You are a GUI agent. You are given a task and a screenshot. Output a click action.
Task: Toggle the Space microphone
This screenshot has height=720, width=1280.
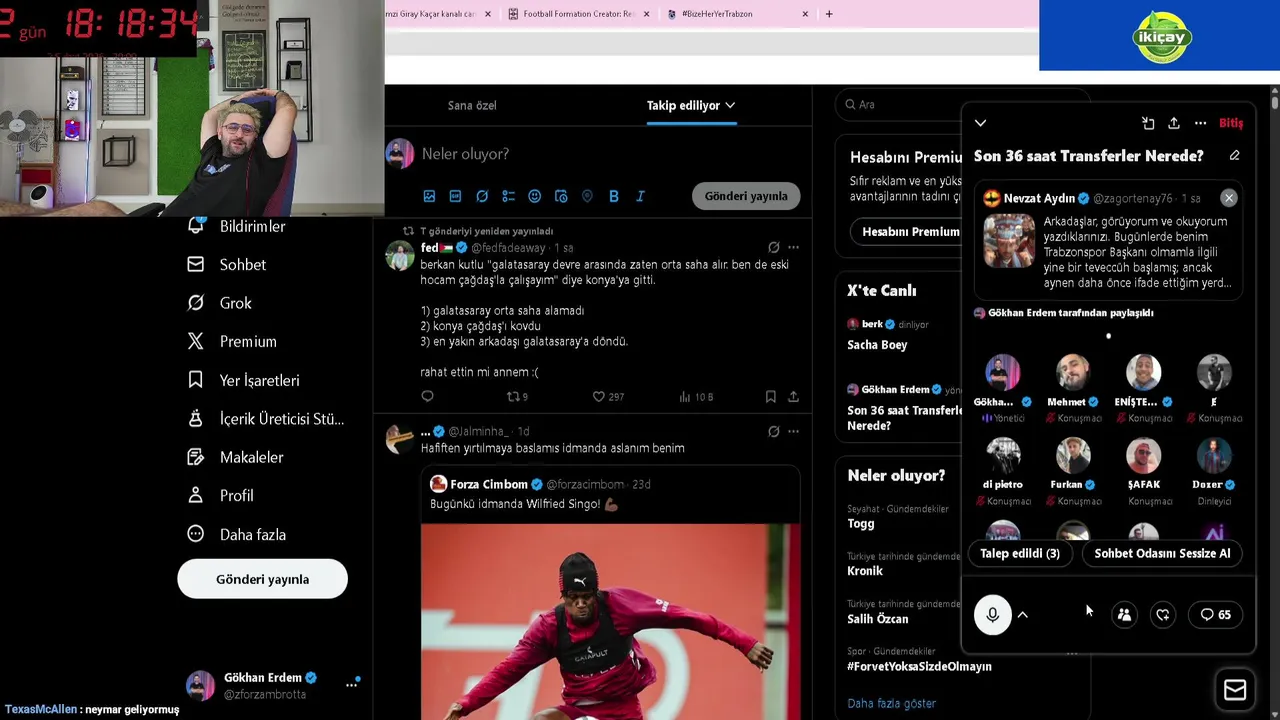point(993,615)
